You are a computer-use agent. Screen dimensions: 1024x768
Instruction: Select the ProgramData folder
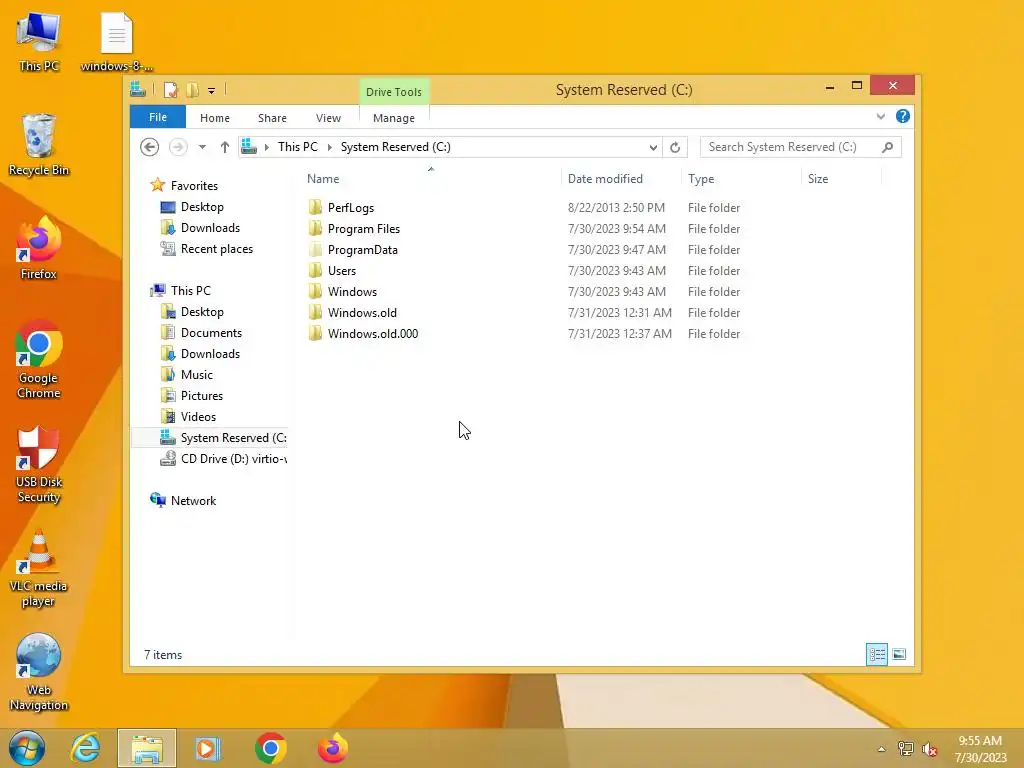tap(362, 249)
